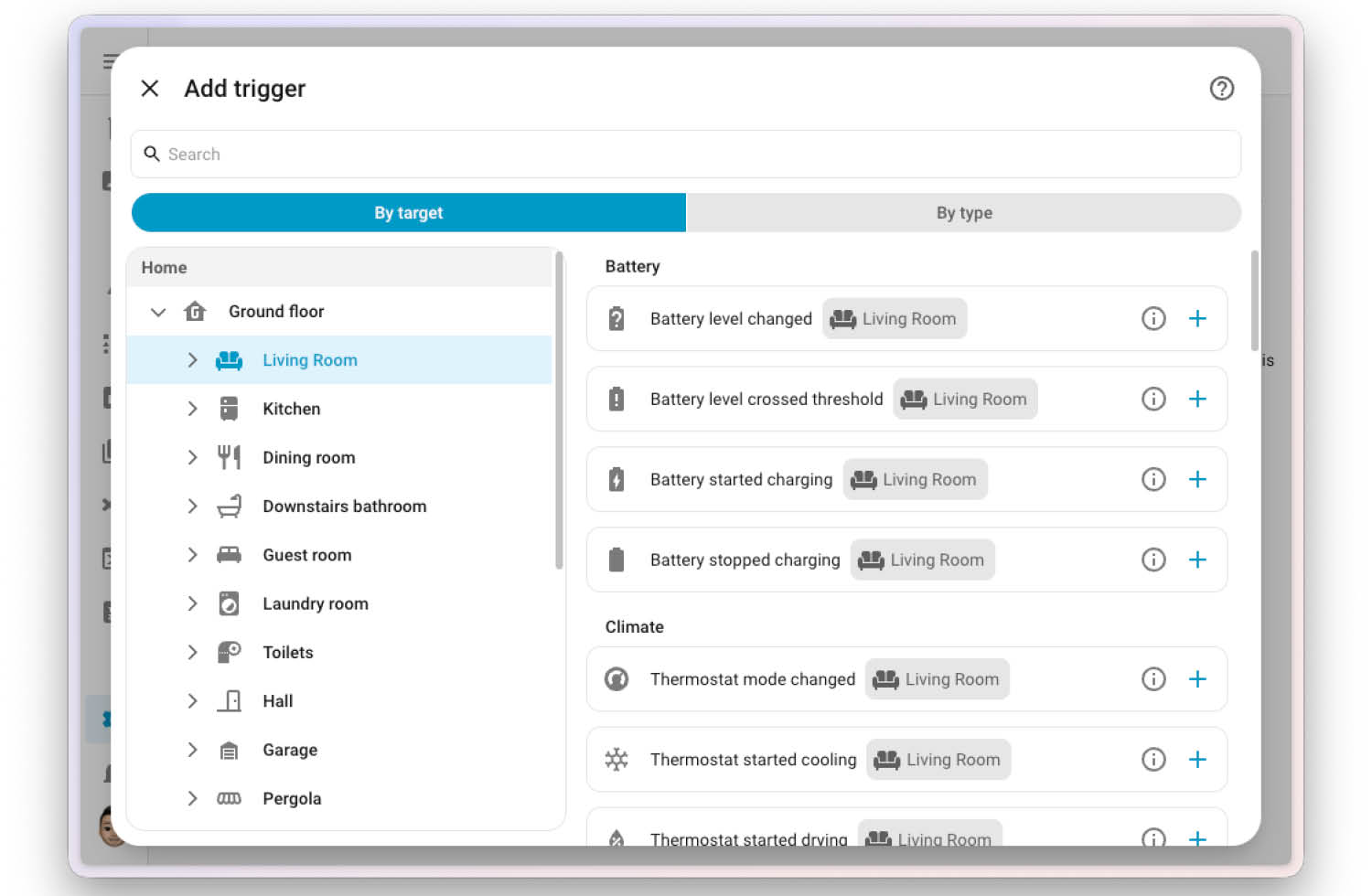
Task: Show info for Battery started charging
Action: [1153, 479]
